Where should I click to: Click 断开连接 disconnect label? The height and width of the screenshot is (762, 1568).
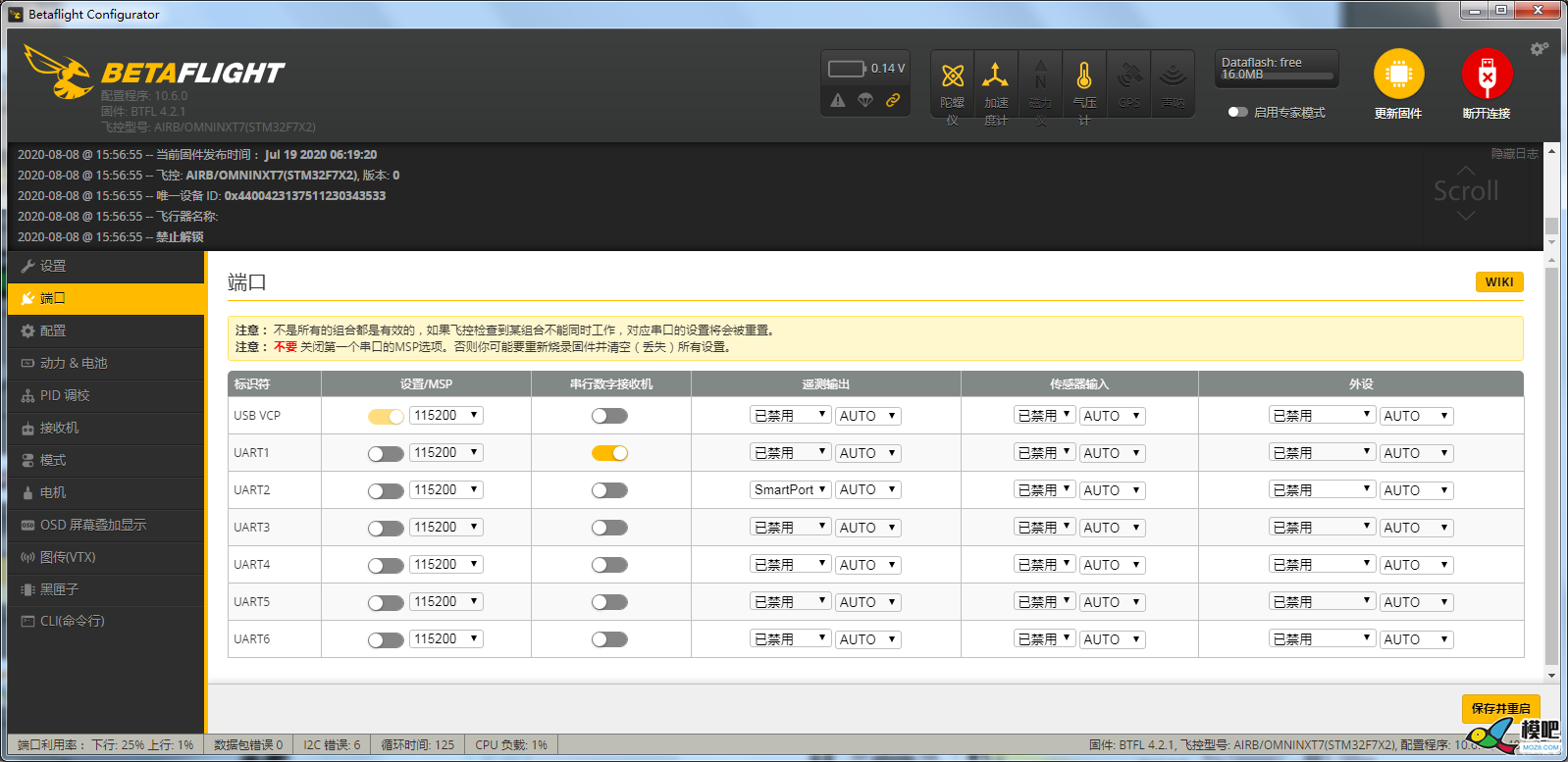[1487, 114]
